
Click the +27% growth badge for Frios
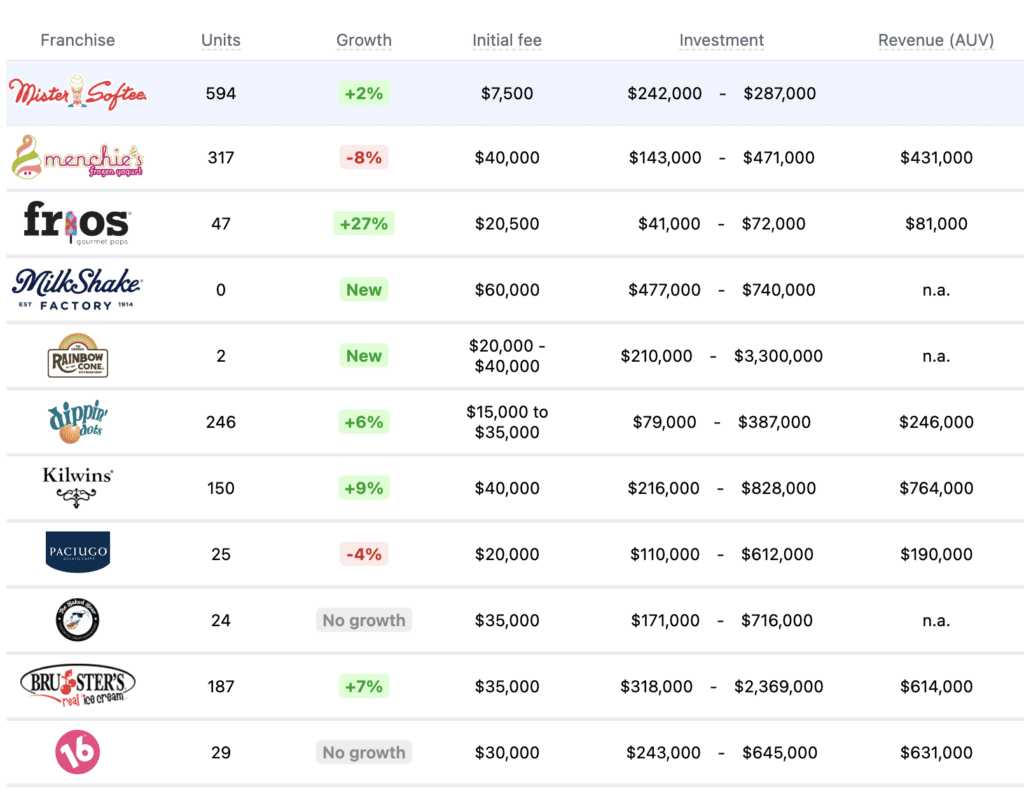[x=364, y=223]
